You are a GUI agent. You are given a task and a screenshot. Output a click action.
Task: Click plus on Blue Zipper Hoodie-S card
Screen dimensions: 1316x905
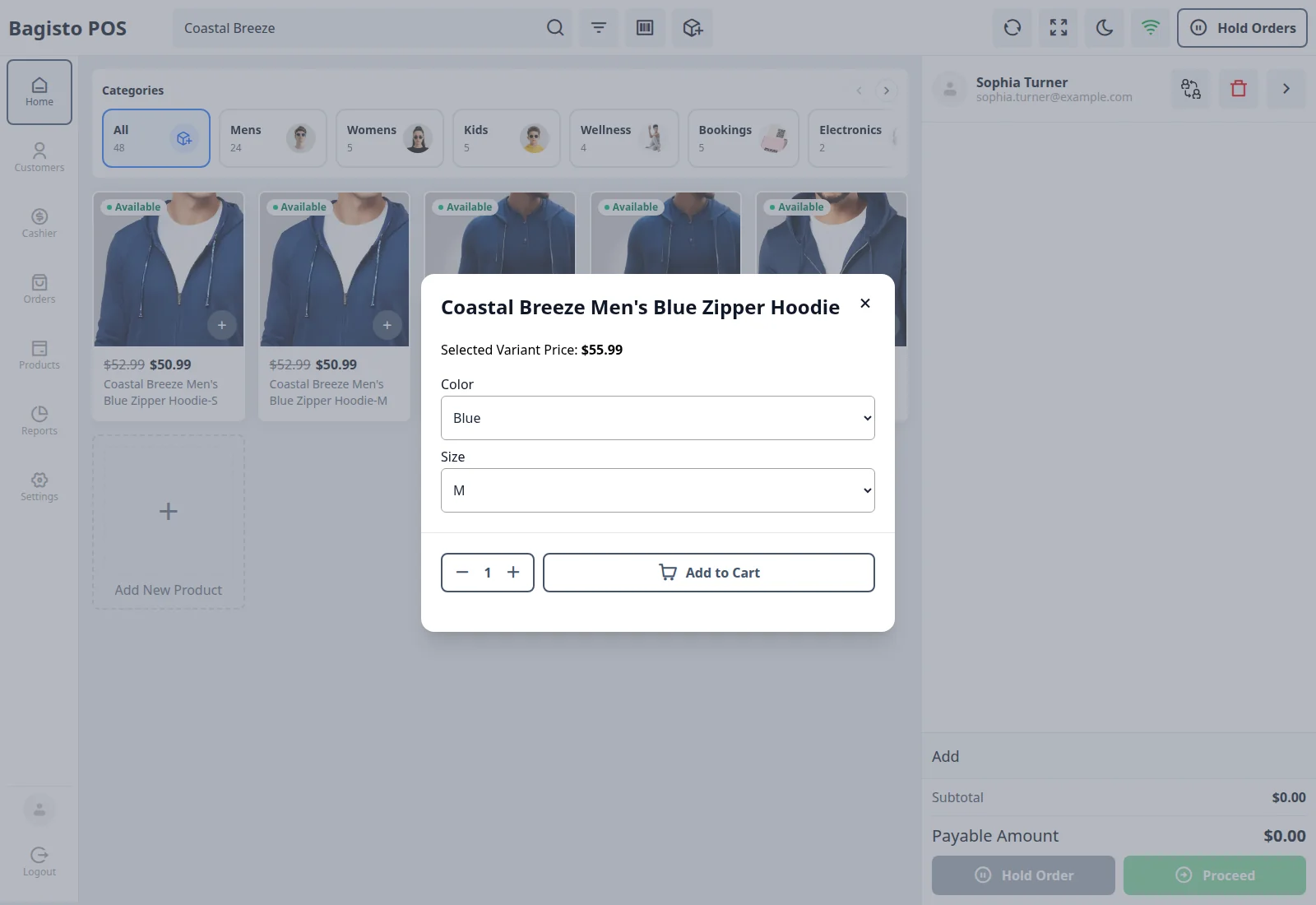(x=222, y=325)
